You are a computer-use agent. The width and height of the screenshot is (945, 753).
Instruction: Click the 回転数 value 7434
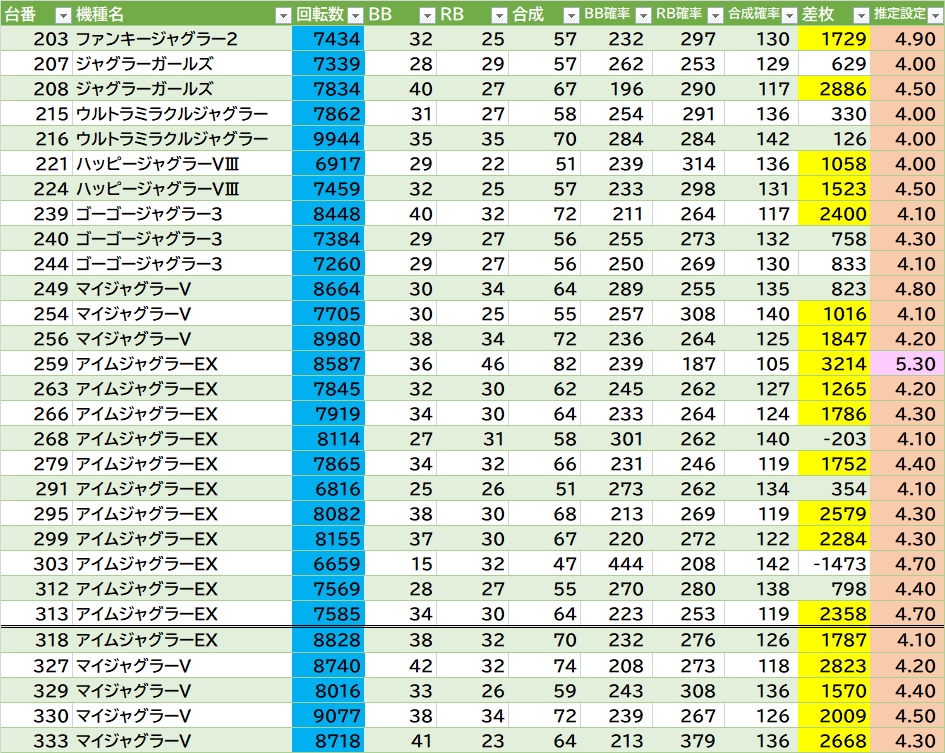coord(328,39)
